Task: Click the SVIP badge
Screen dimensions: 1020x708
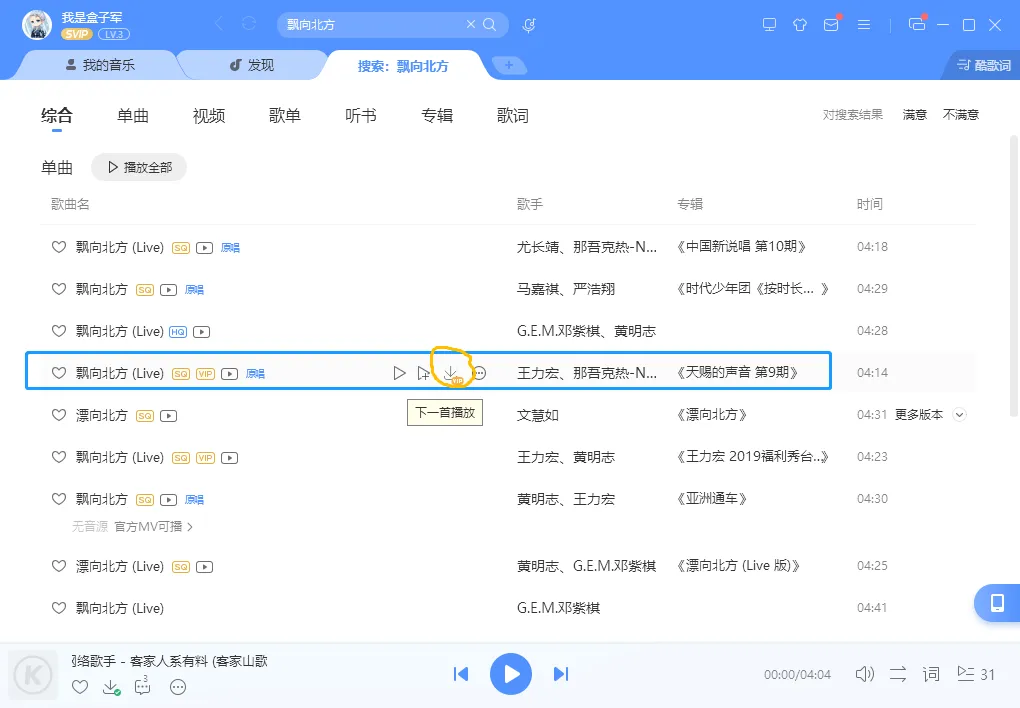Action: [x=77, y=34]
